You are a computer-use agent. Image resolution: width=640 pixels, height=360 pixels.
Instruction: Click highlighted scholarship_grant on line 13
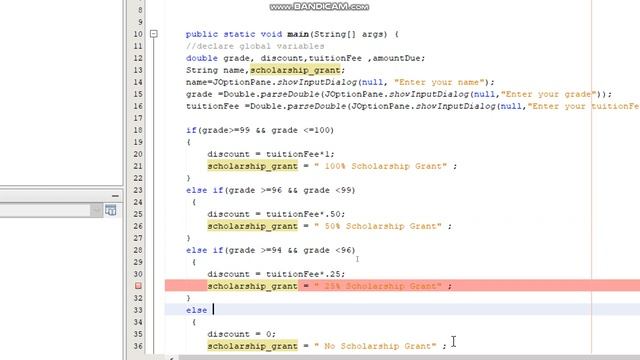tap(295, 70)
